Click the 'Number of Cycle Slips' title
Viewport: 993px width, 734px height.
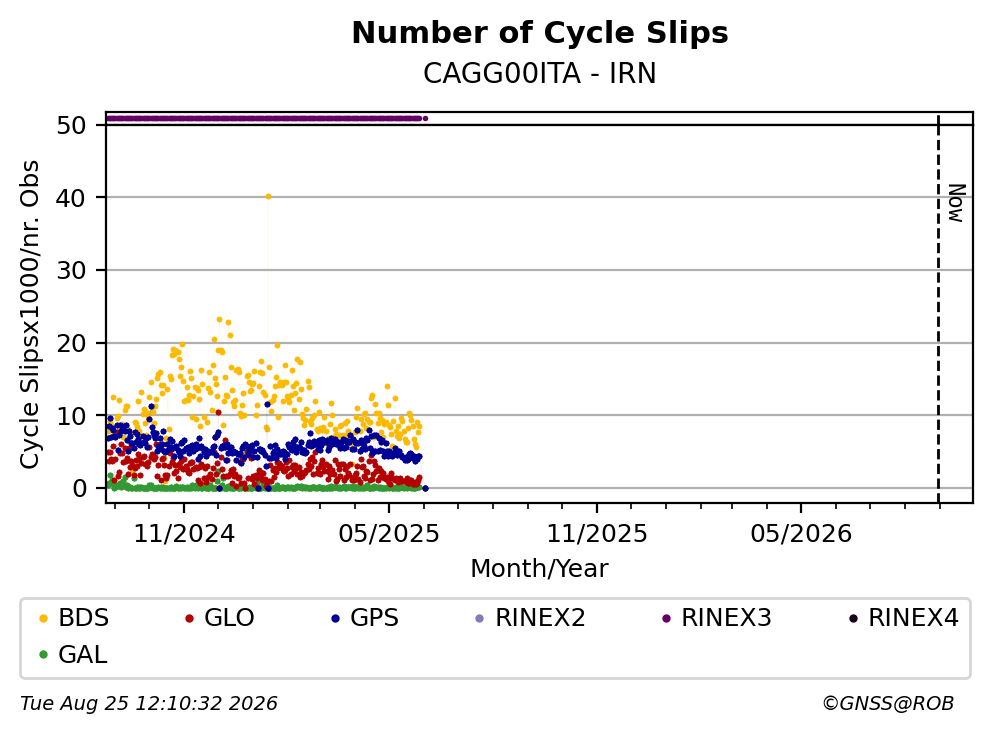coord(540,33)
